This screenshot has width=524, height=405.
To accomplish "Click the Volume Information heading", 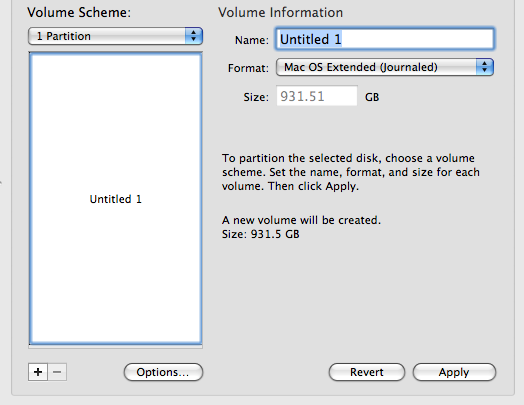I will tap(280, 13).
